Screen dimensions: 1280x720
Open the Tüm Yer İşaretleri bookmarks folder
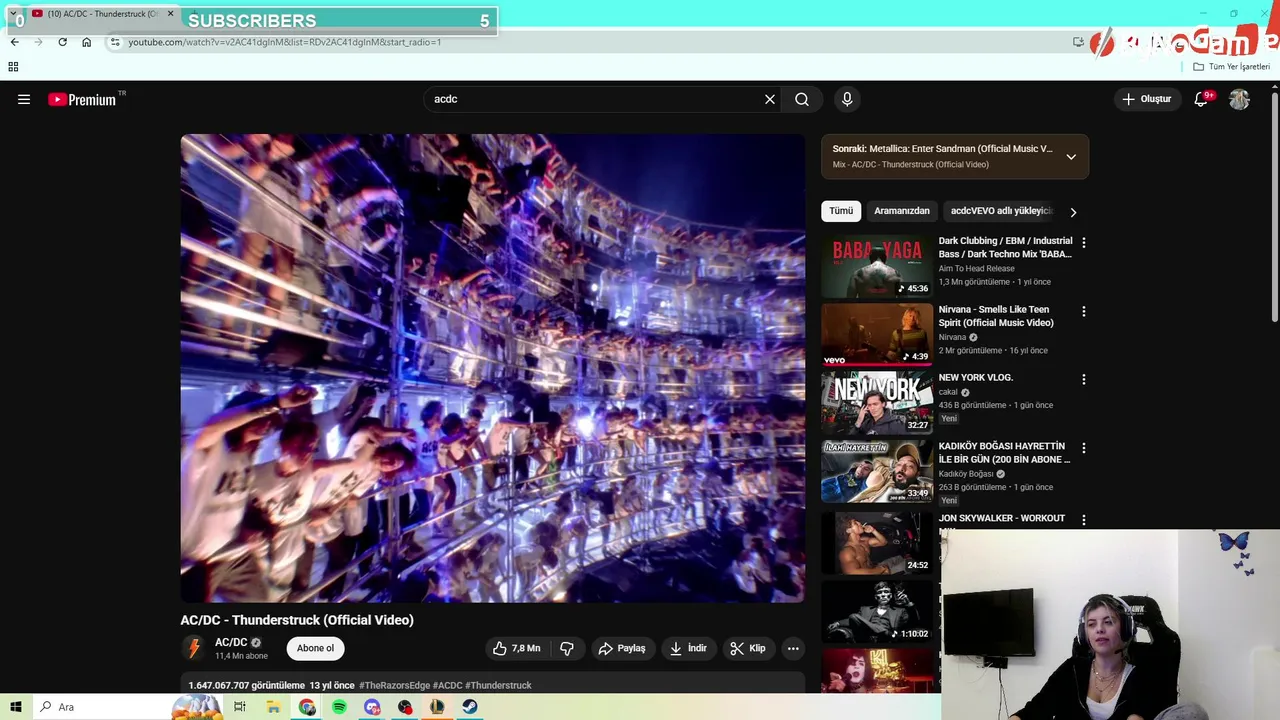pyautogui.click(x=1232, y=66)
